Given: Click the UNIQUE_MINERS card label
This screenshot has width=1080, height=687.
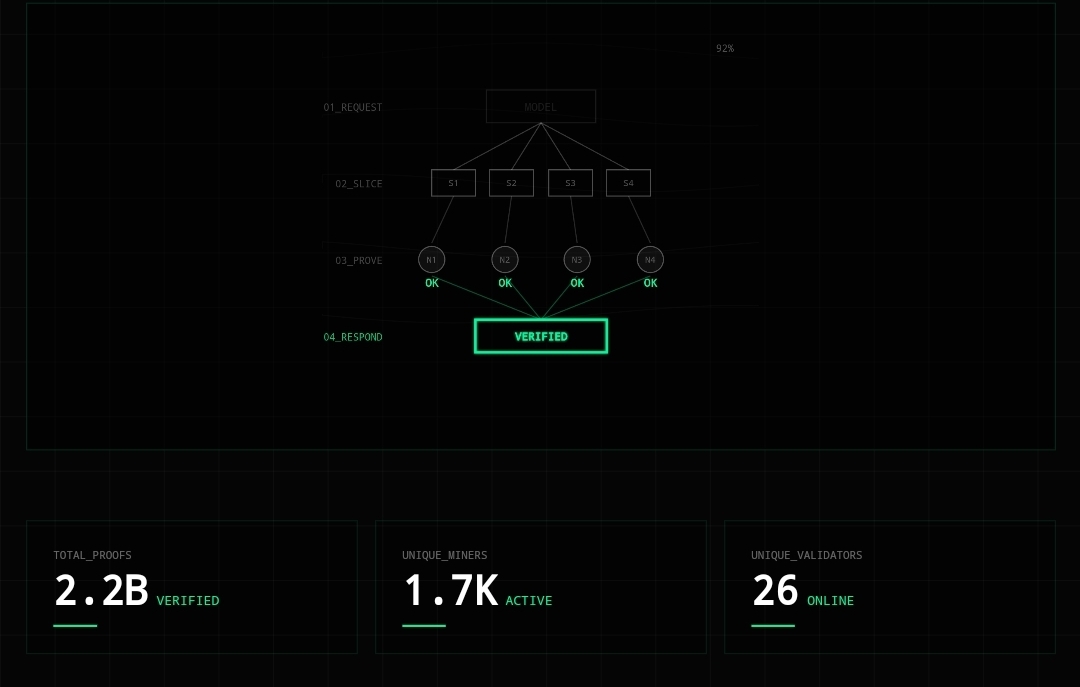Looking at the screenshot, I should click(444, 555).
